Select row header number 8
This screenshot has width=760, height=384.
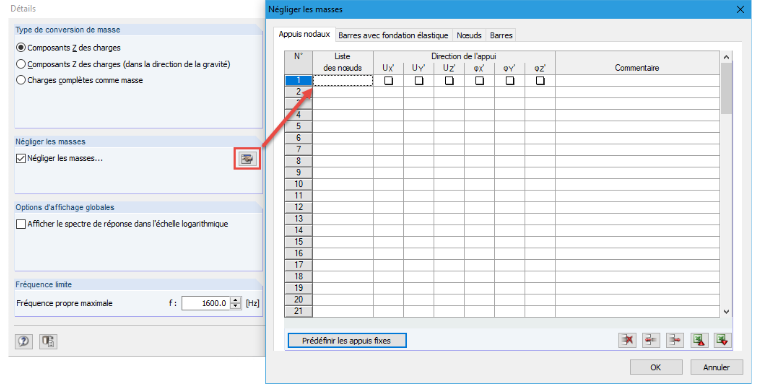point(299,160)
